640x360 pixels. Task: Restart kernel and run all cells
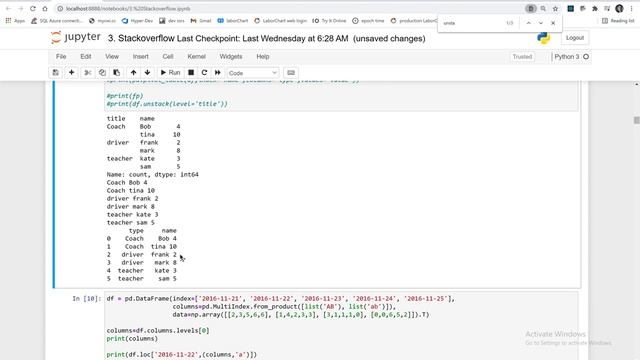(x=218, y=73)
